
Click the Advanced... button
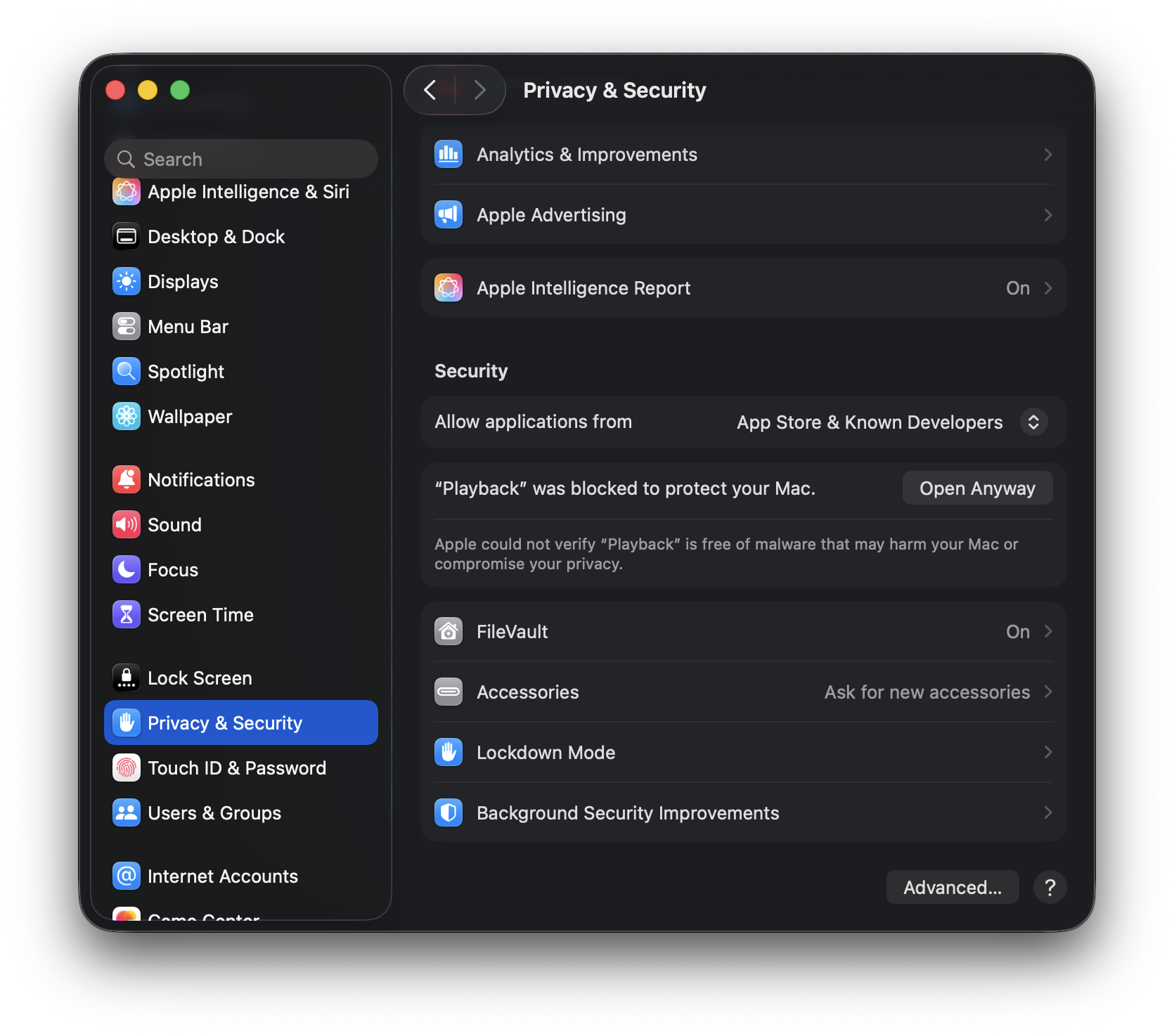pos(953,888)
